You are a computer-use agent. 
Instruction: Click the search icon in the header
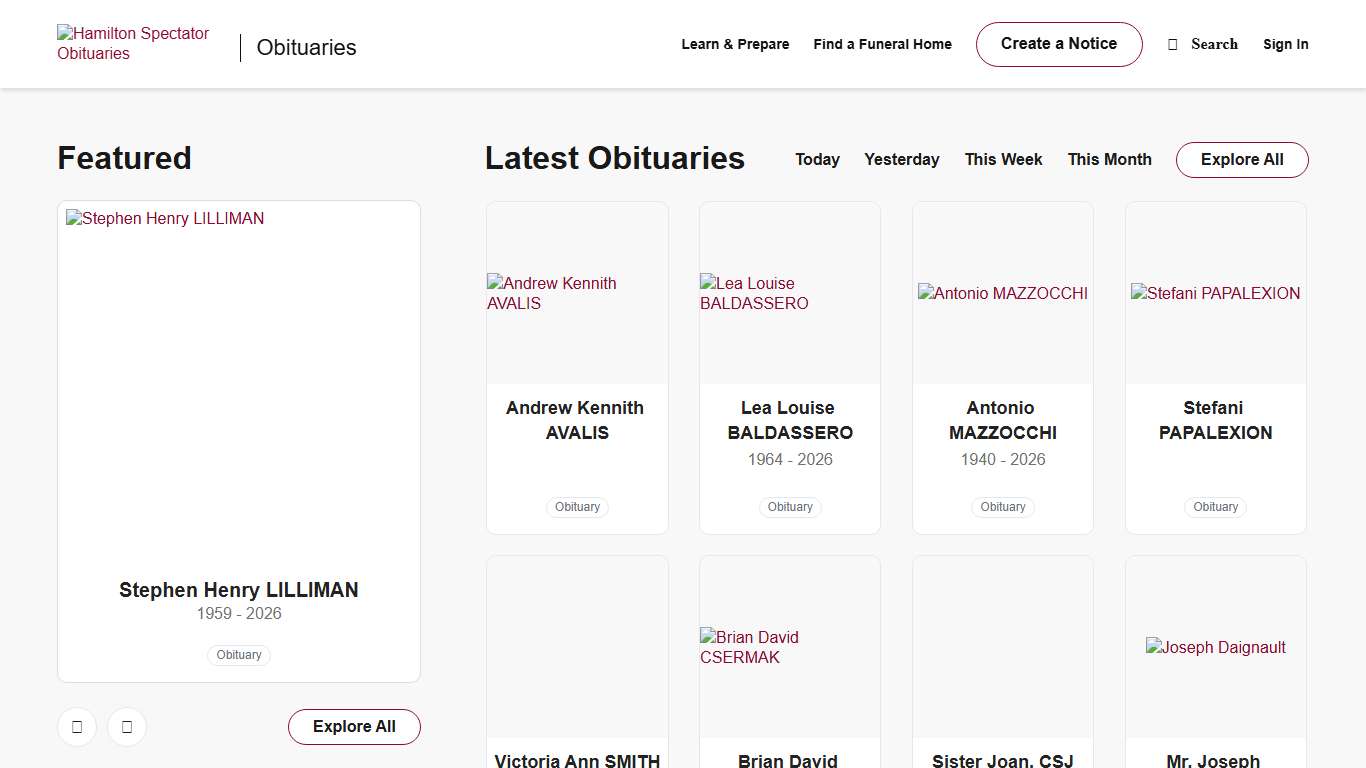coord(1173,45)
